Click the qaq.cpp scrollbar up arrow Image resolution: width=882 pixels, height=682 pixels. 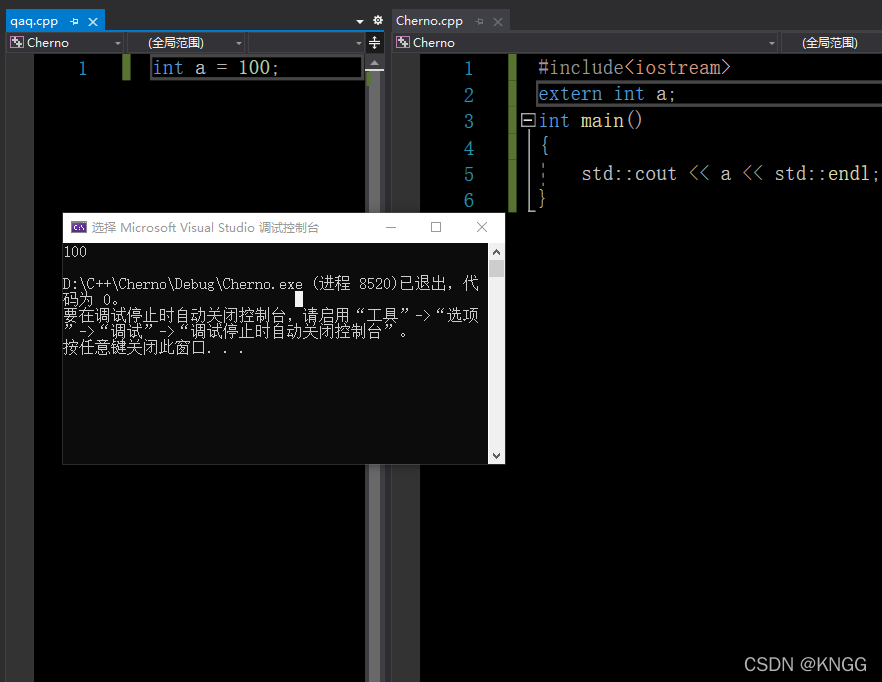click(x=374, y=62)
